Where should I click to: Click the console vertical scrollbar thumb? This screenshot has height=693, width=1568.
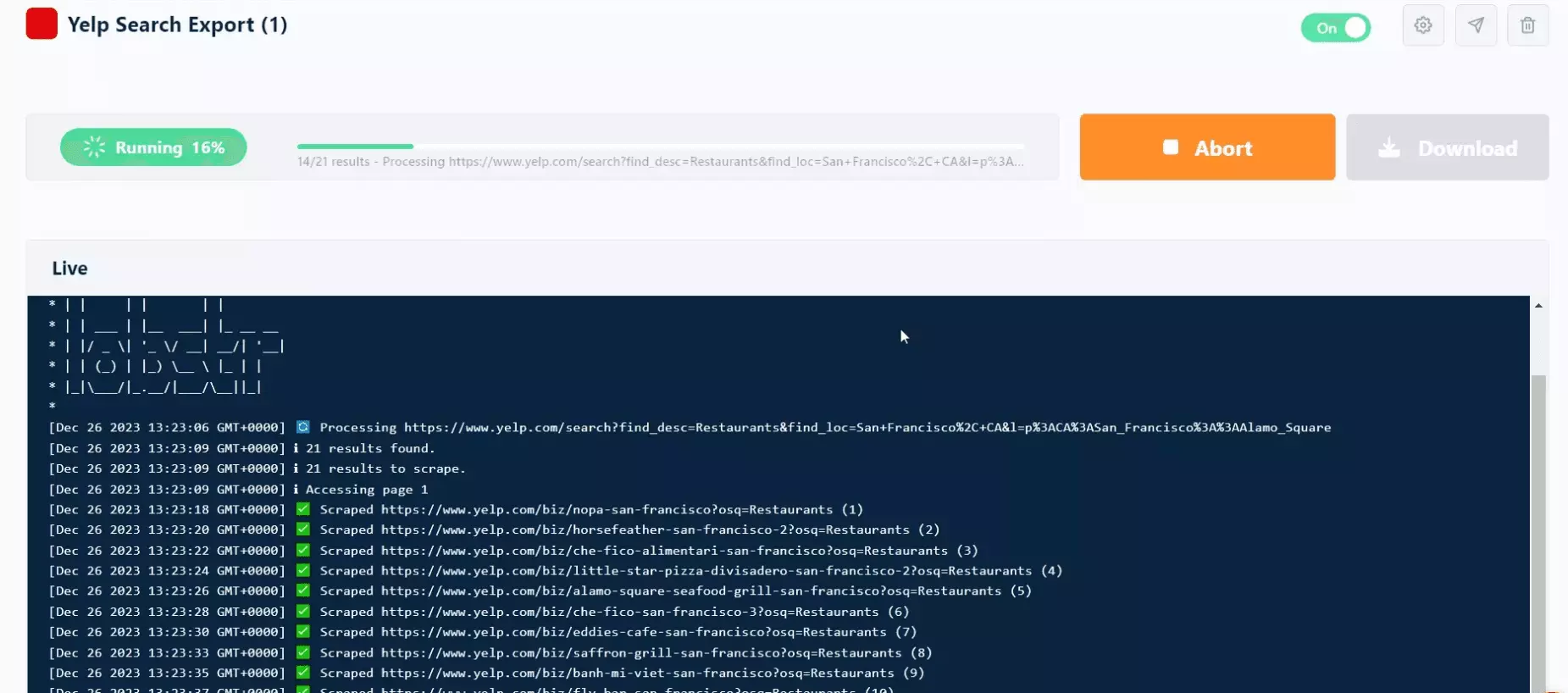click(1538, 525)
